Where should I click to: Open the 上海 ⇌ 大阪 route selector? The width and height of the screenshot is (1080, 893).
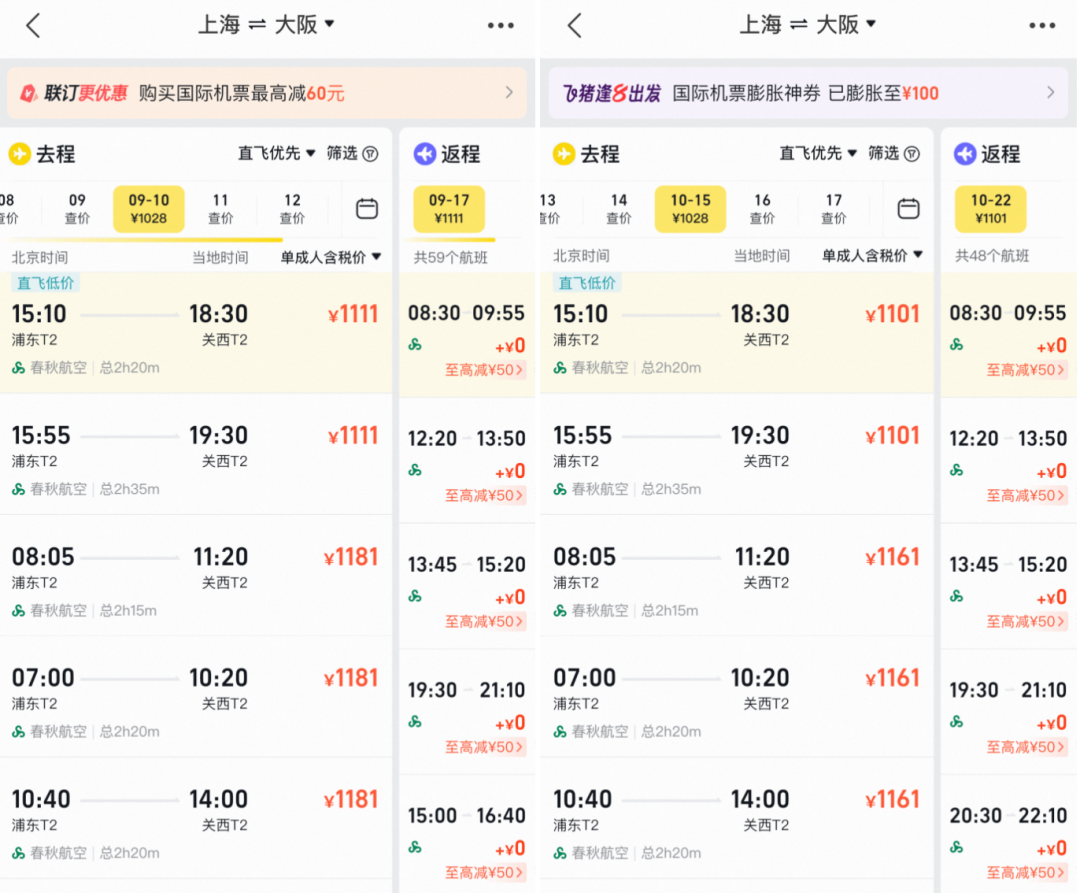pyautogui.click(x=265, y=24)
